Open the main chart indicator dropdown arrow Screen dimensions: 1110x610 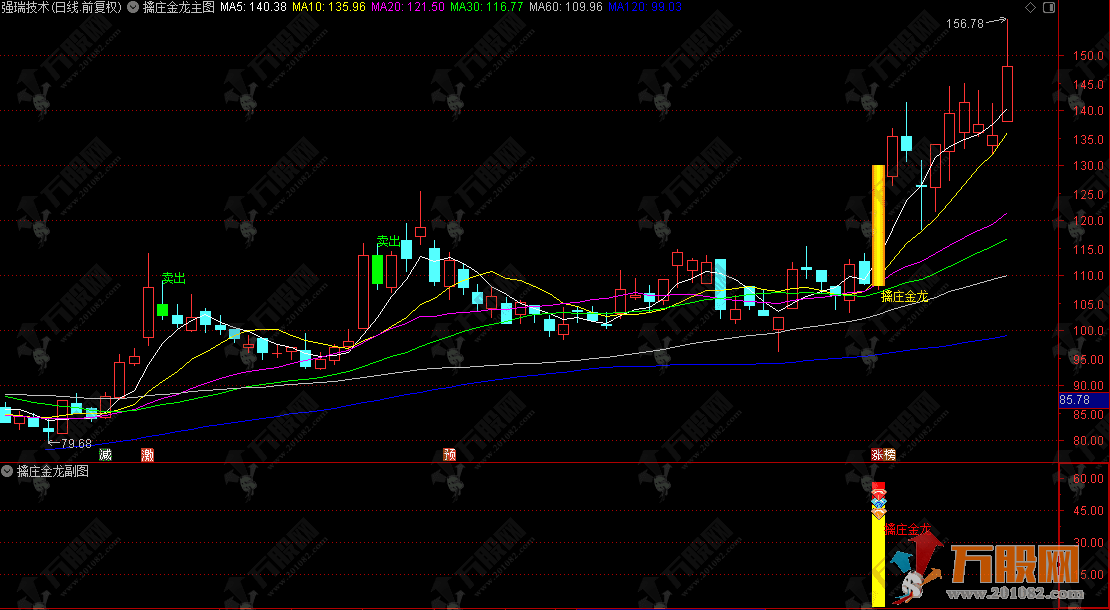click(133, 7)
